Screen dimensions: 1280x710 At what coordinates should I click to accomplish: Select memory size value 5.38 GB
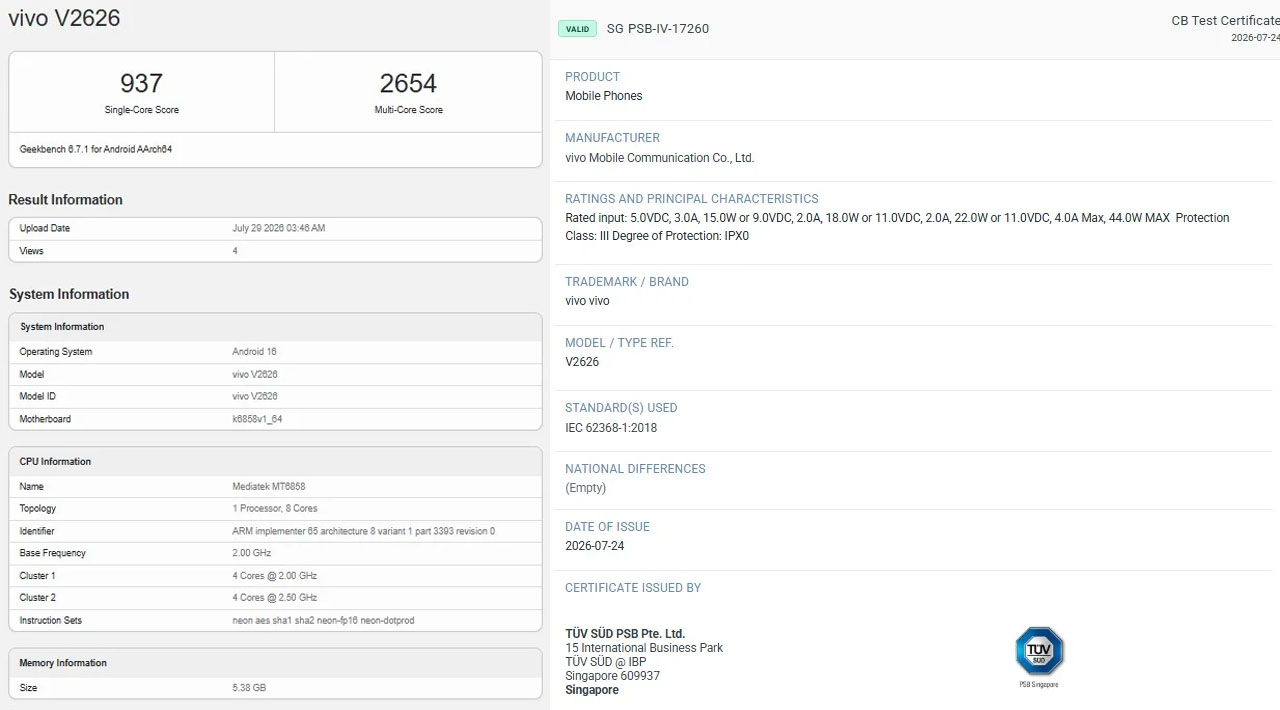click(x=249, y=688)
